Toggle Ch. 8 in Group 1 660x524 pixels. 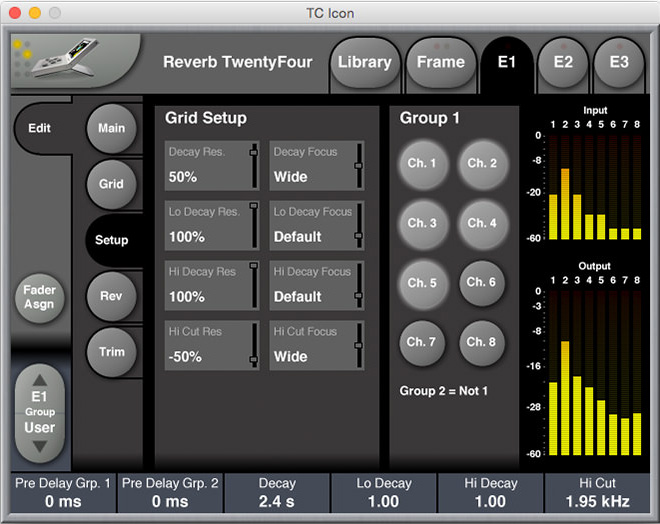tap(482, 342)
